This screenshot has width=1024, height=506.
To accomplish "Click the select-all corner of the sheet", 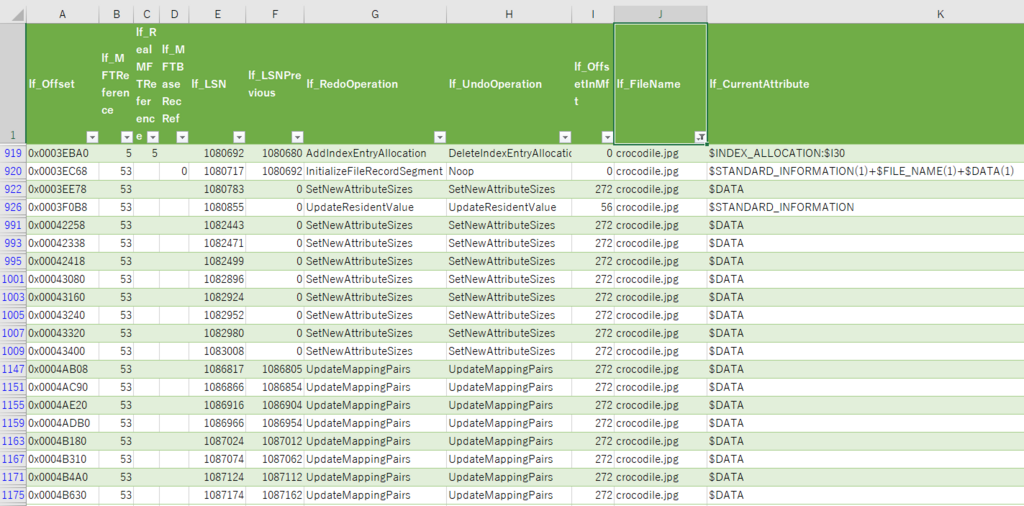I will (x=13, y=14).
